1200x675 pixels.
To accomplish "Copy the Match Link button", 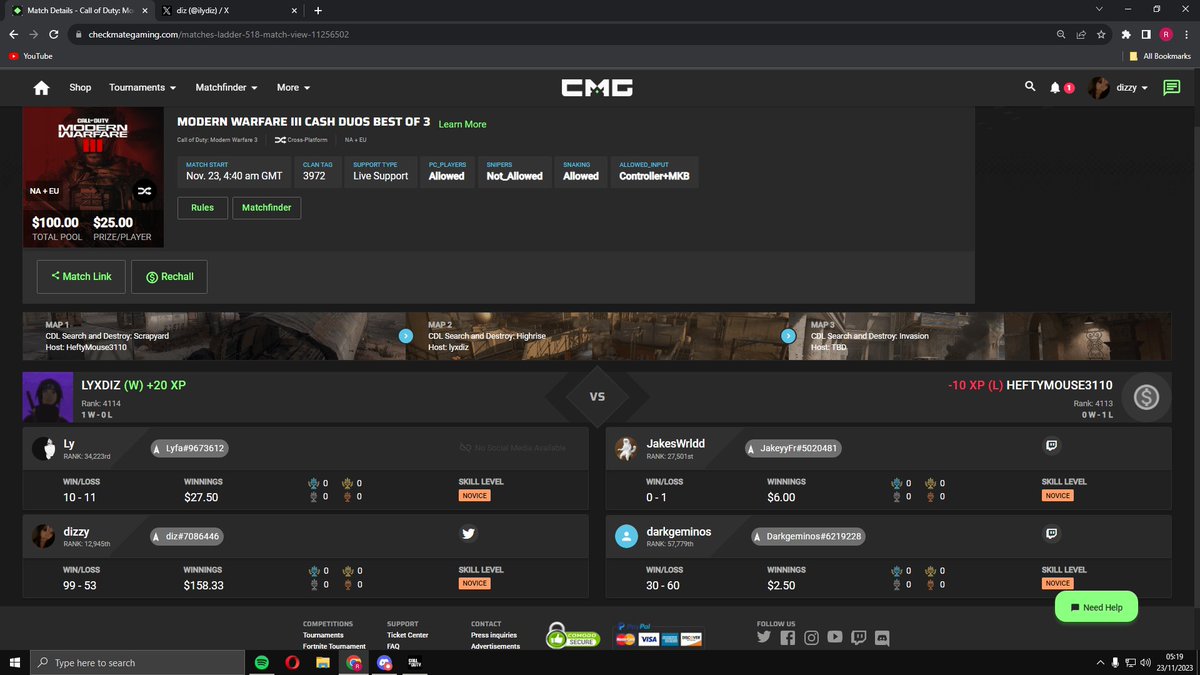I will [81, 277].
